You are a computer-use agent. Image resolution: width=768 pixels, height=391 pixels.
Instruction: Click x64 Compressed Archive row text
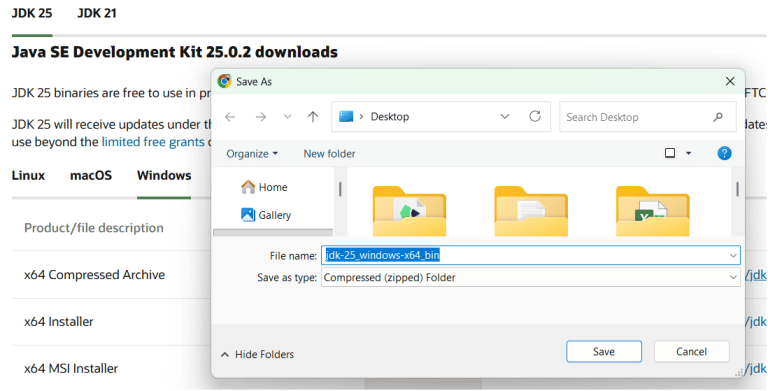pyautogui.click(x=95, y=275)
